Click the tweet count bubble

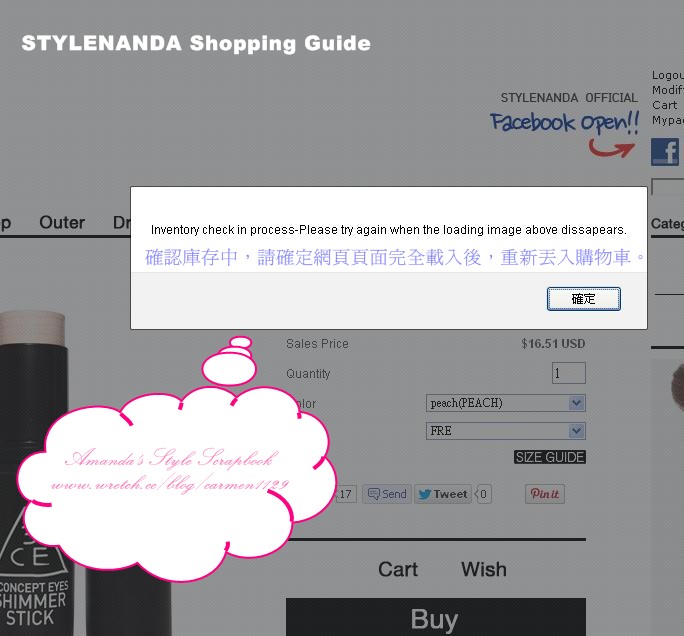[x=483, y=494]
